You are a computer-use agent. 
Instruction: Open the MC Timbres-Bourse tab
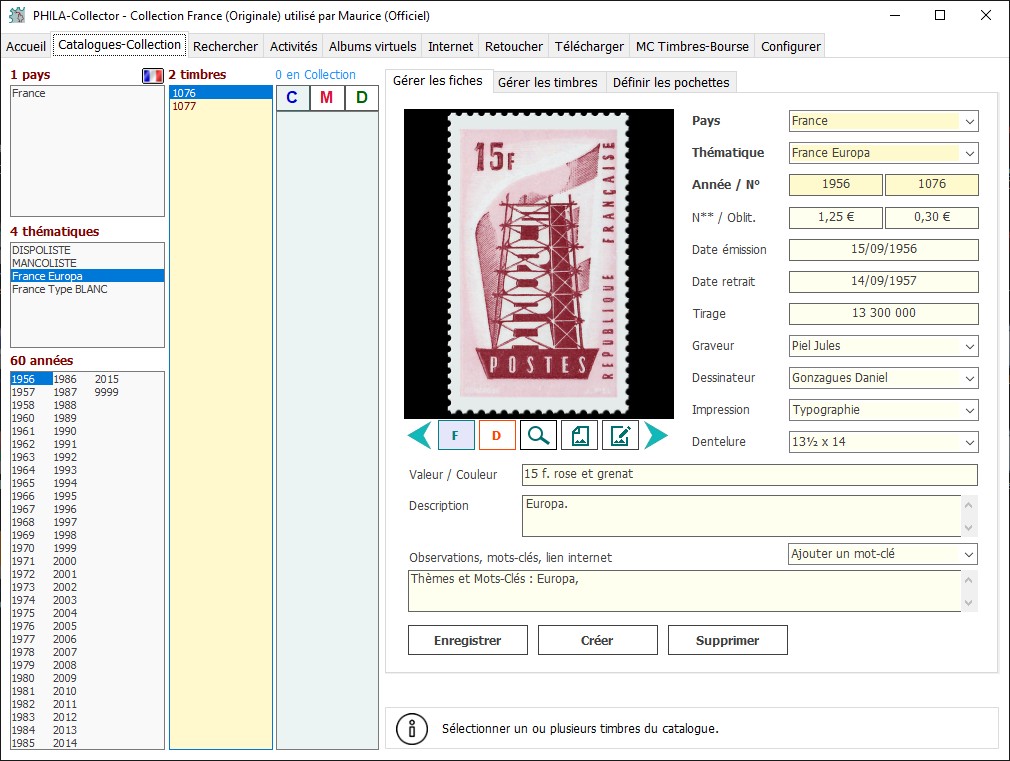click(692, 46)
